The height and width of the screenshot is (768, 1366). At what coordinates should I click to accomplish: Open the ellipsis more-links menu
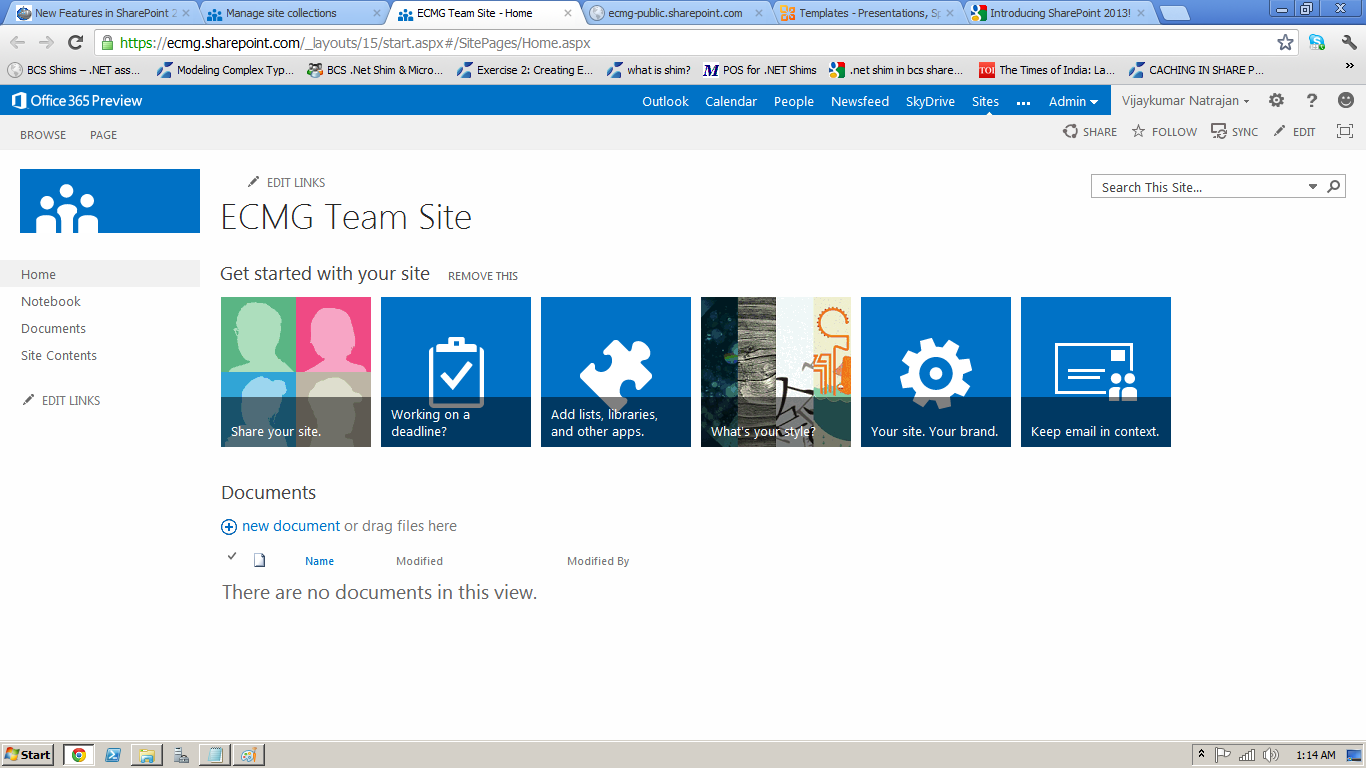[x=1023, y=102]
